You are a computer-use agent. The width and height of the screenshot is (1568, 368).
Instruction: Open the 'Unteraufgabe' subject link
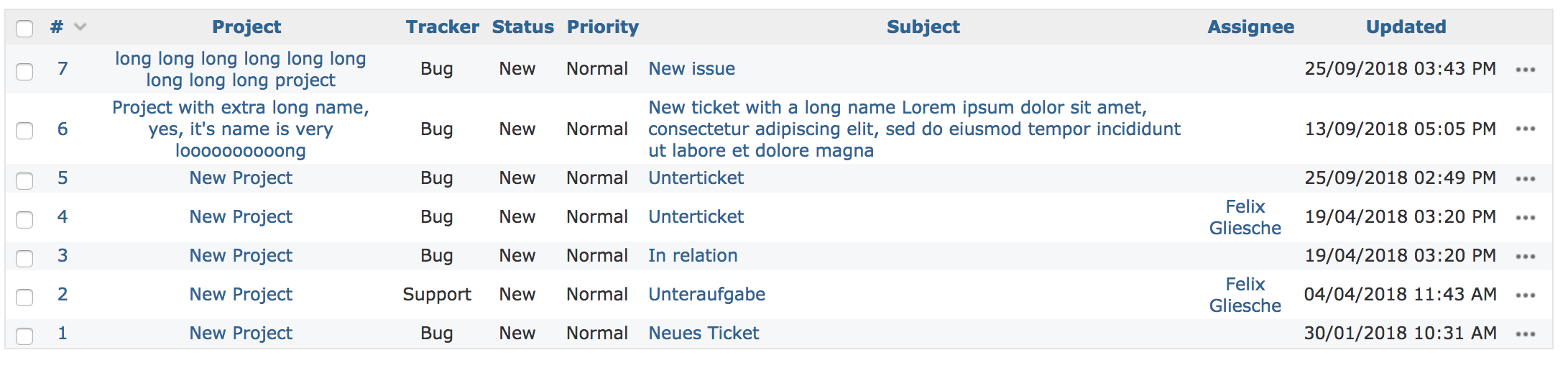tap(706, 295)
